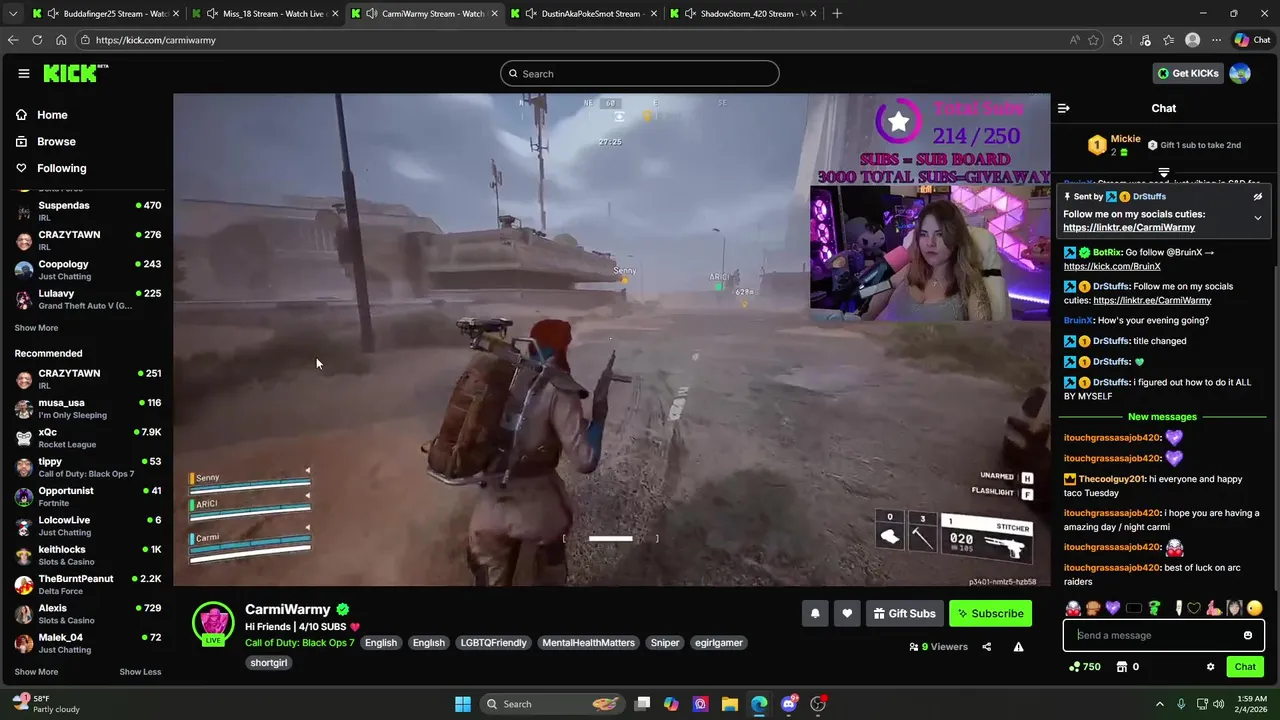Viewport: 1280px width, 720px height.
Task: Switch to ShadowStorm_420 Stream browser tab
Action: tap(742, 14)
